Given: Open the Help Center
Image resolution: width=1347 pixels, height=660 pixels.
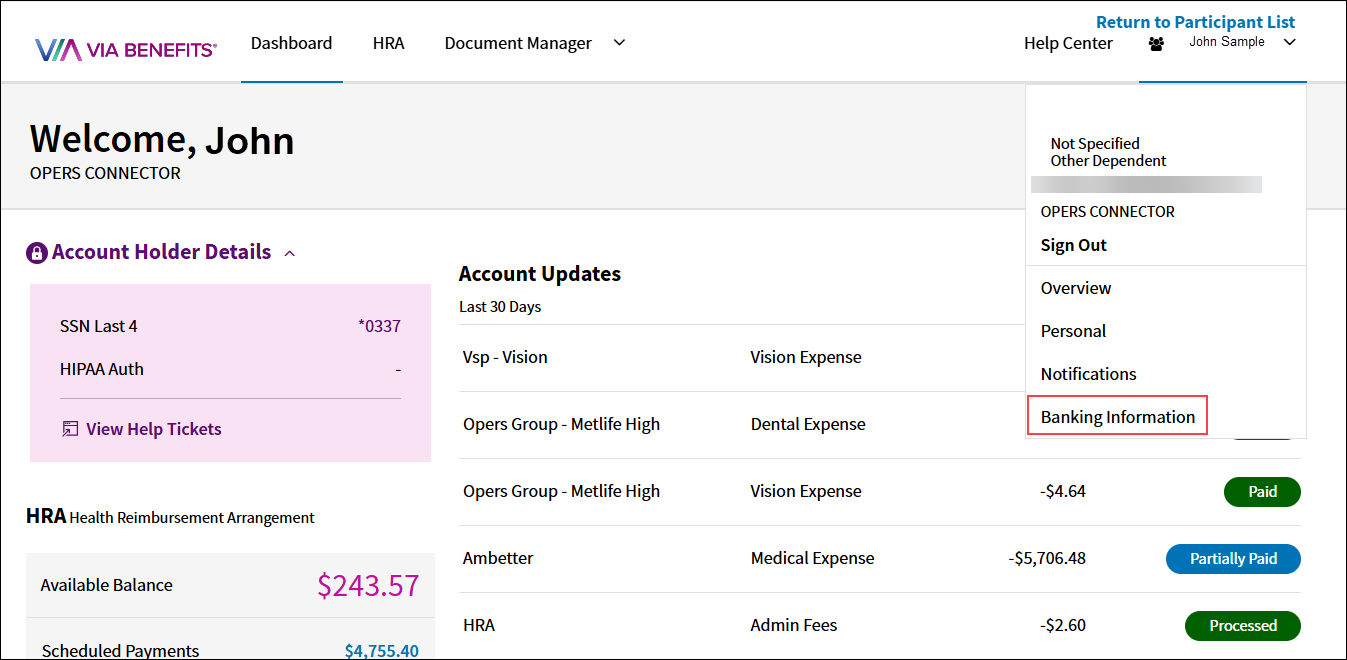Looking at the screenshot, I should [x=1068, y=43].
